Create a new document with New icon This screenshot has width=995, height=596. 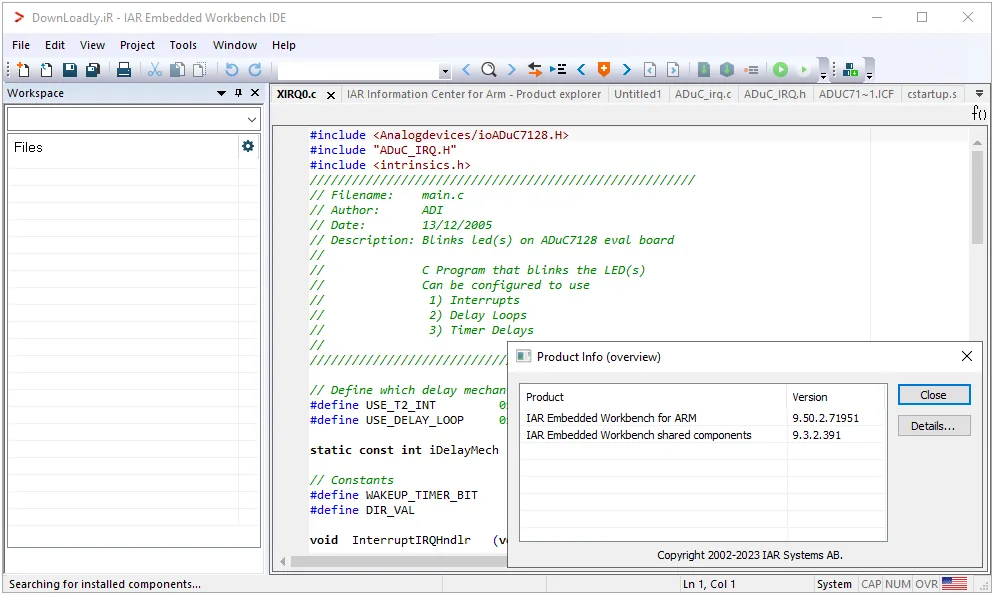pyautogui.click(x=23, y=70)
